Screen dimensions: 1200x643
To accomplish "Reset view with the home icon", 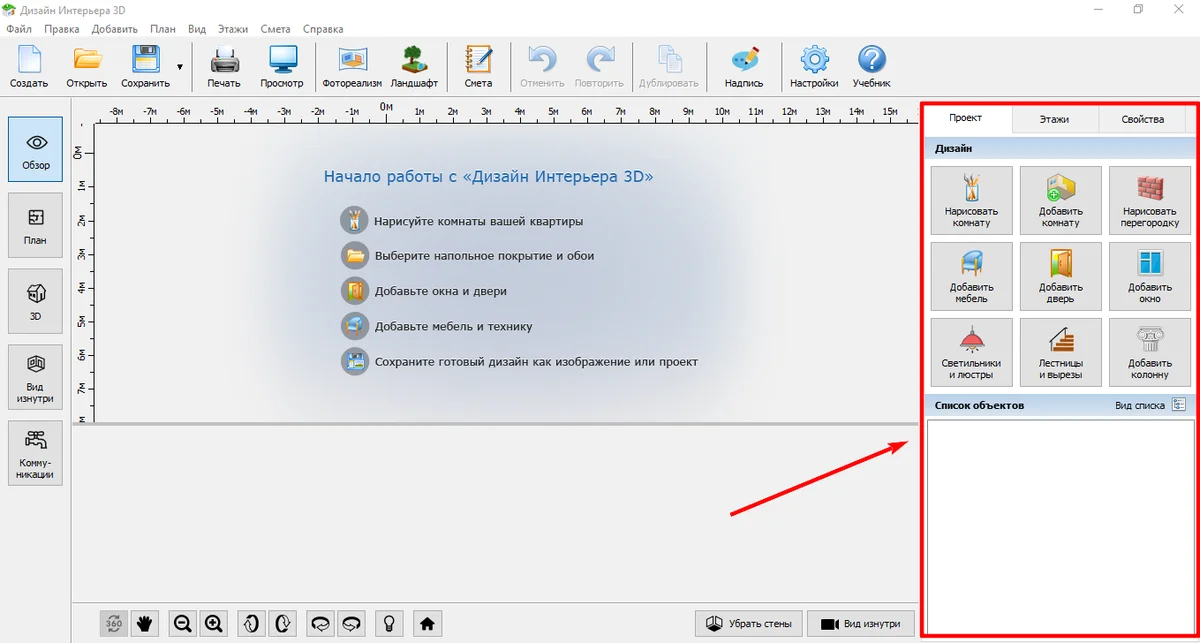I will click(427, 623).
